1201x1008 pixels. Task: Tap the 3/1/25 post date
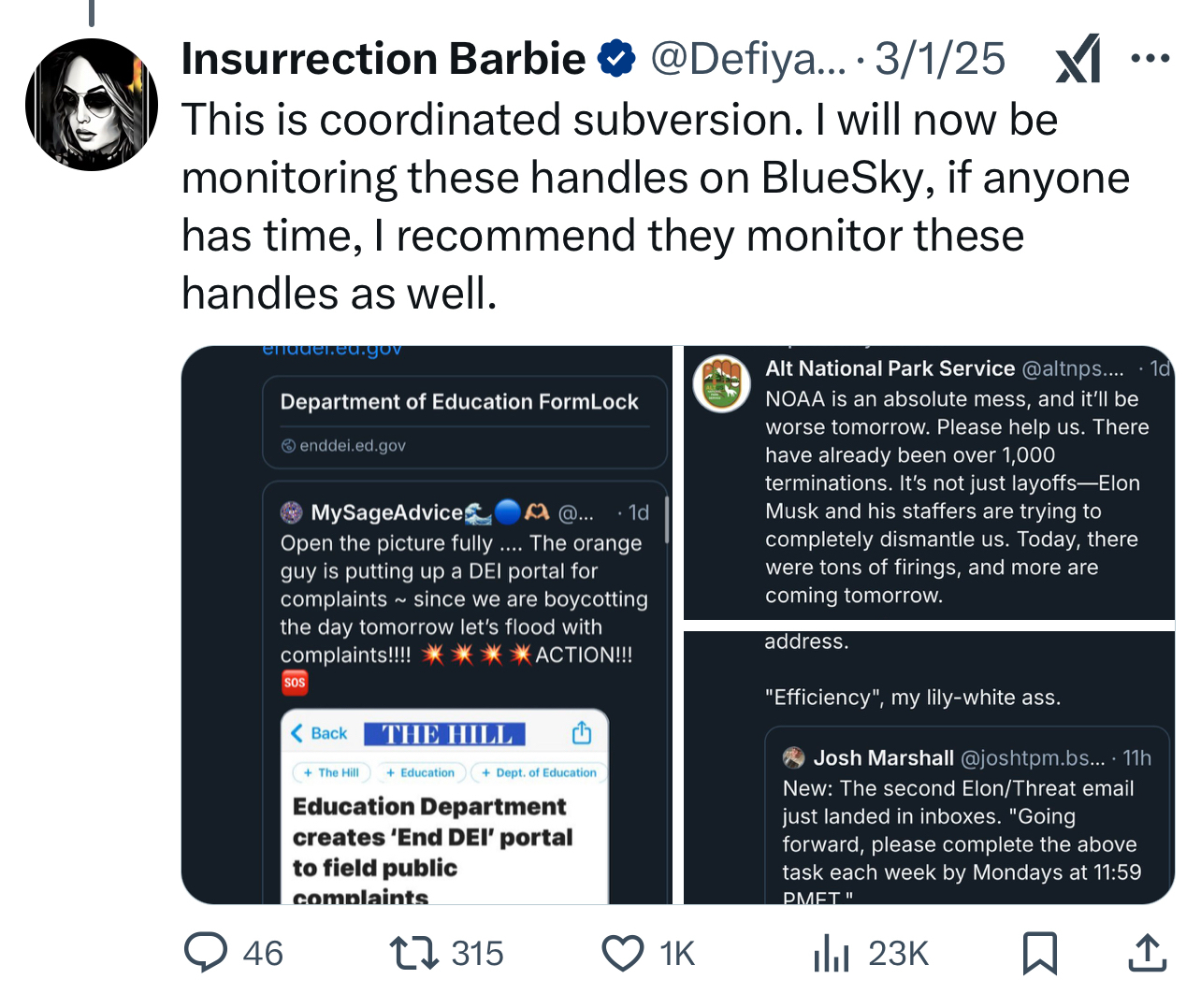[939, 59]
